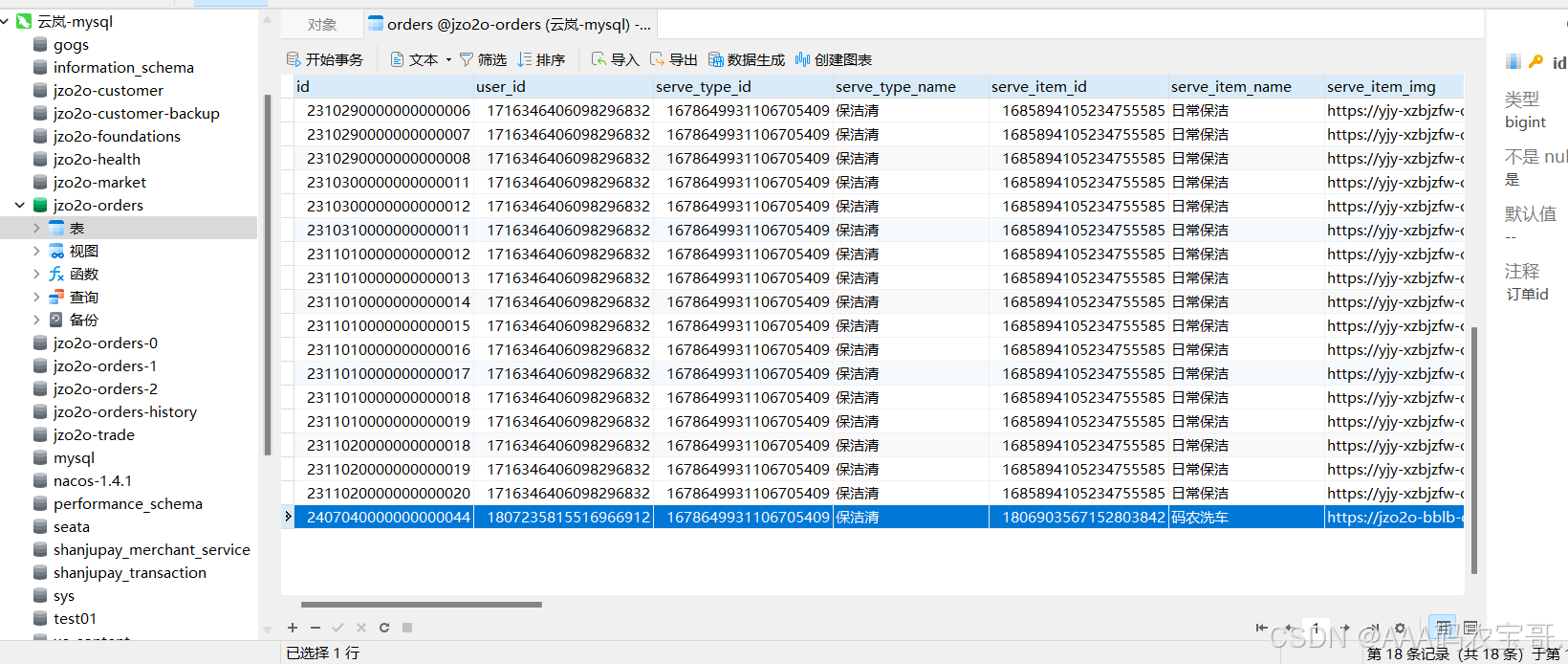
Task: Click the 导入 import button
Action: click(615, 59)
